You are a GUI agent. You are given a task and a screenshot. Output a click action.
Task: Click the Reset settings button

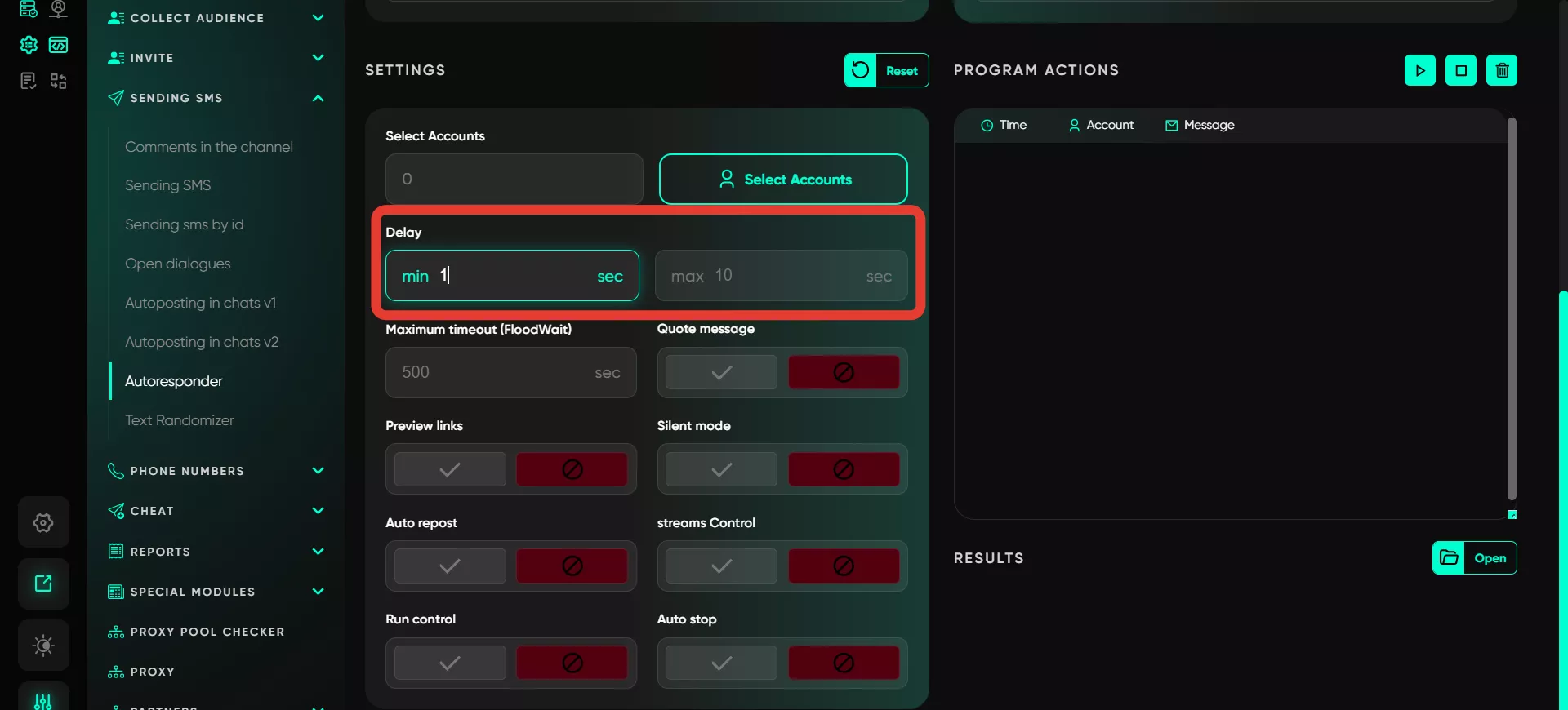(x=886, y=70)
